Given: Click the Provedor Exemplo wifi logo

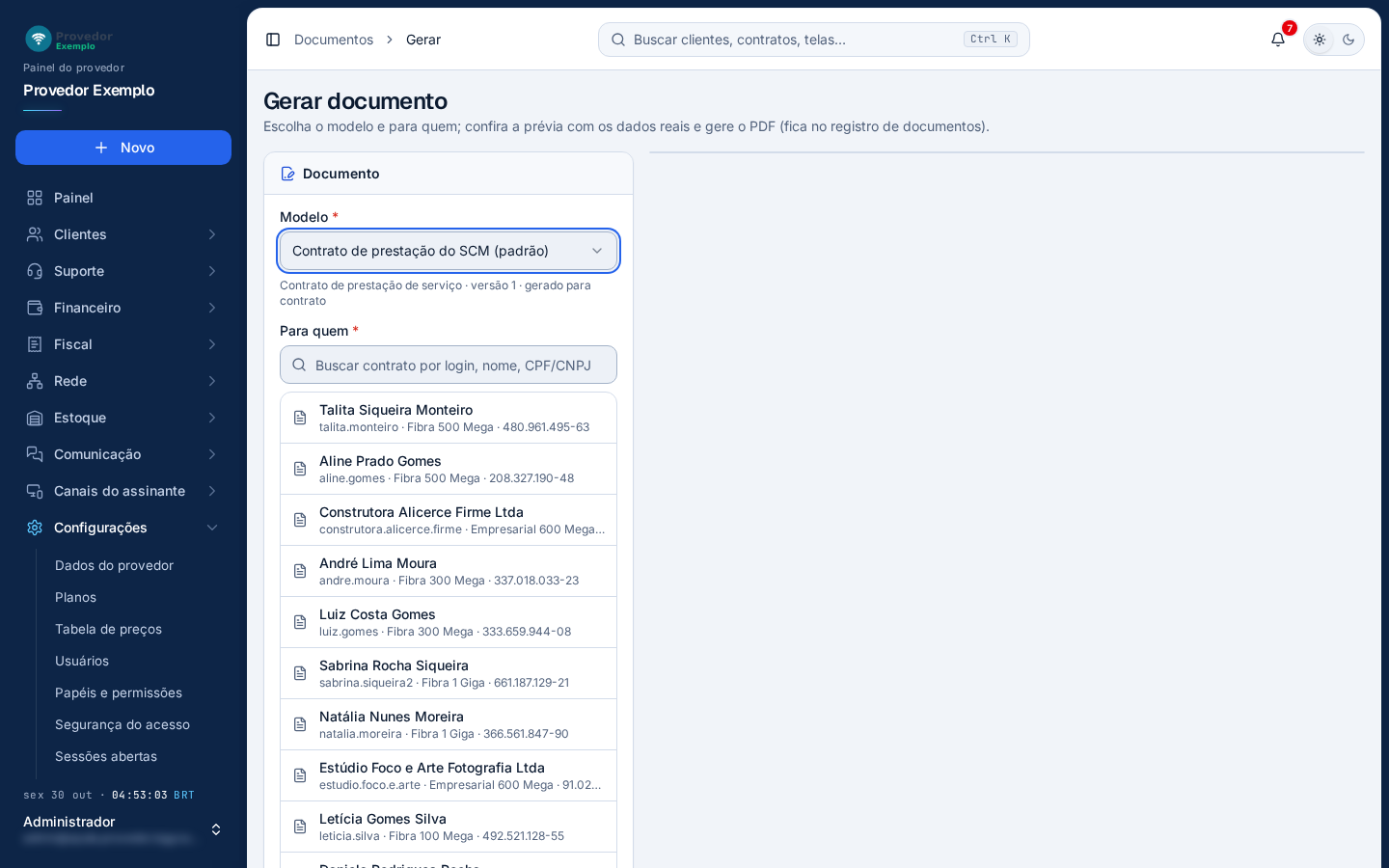Looking at the screenshot, I should [39, 39].
